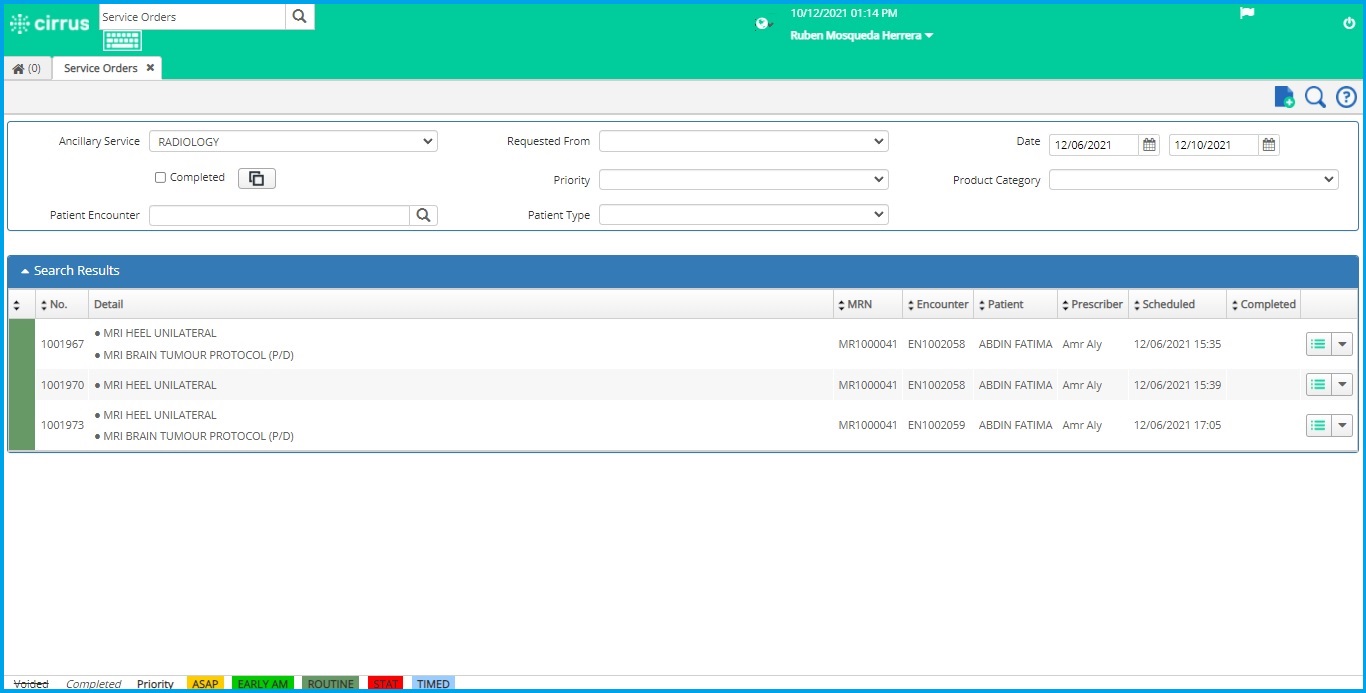Click the ASAP priority legend color
This screenshot has width=1366, height=693.
(204, 684)
